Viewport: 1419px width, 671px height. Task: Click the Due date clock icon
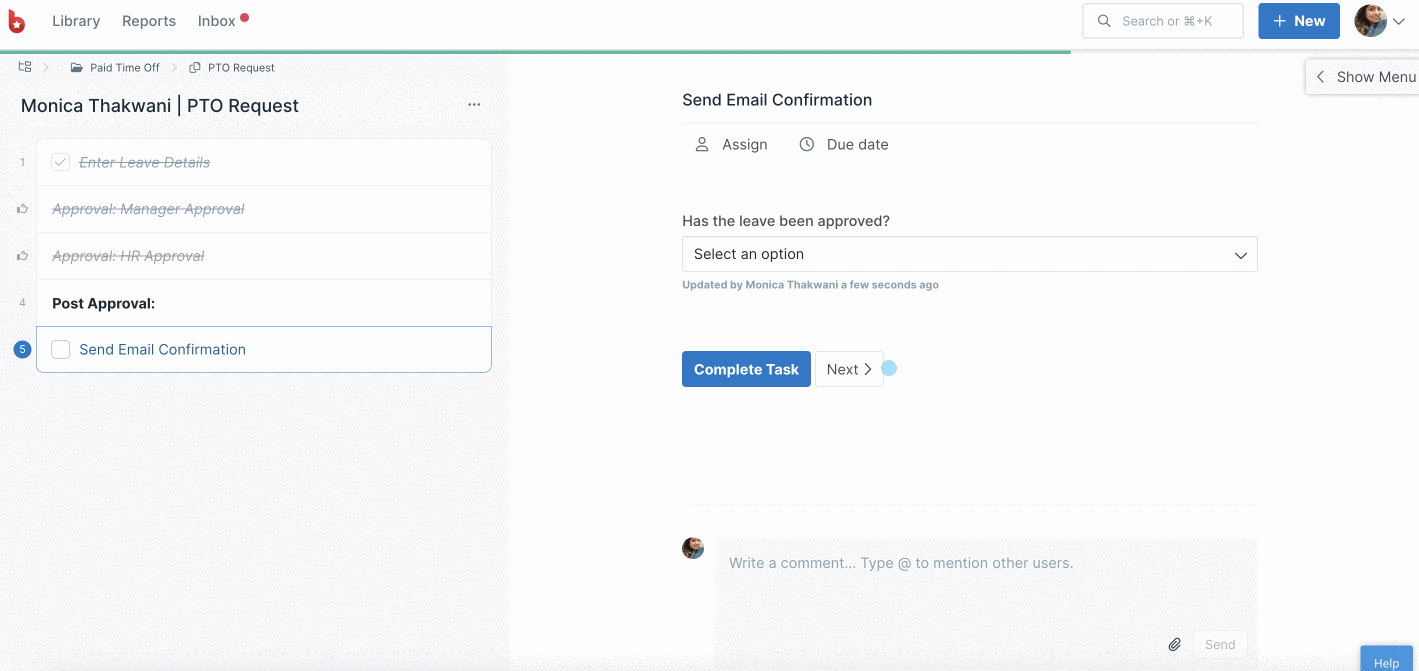[x=806, y=144]
